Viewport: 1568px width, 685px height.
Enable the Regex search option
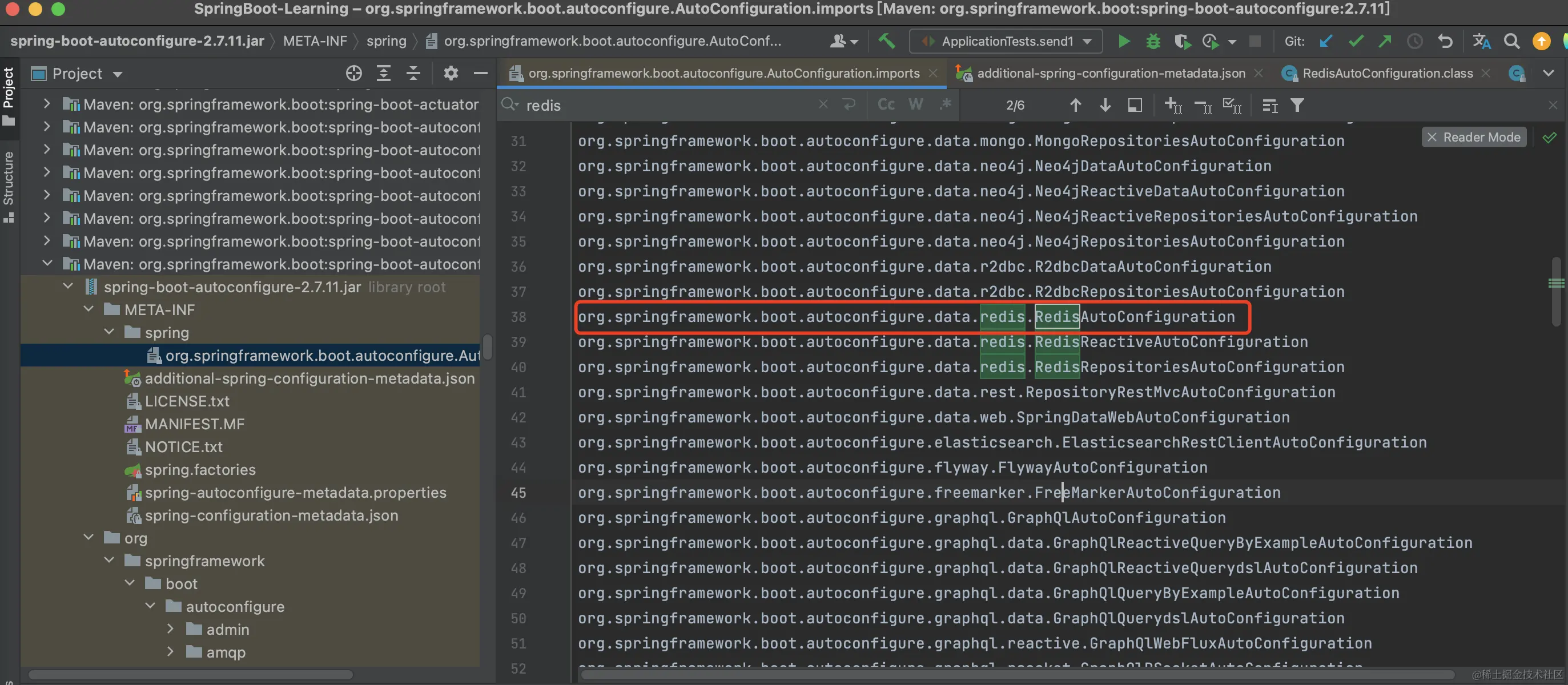pyautogui.click(x=944, y=104)
